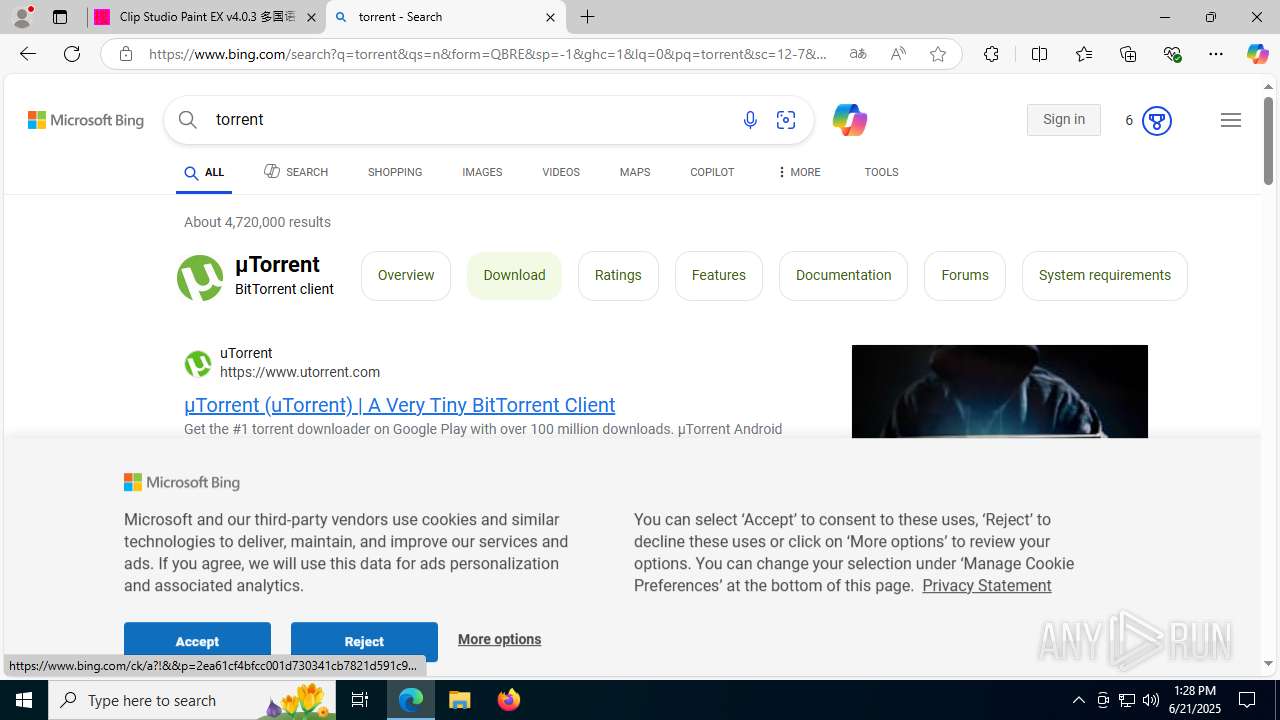Search using an image icon

click(786, 120)
